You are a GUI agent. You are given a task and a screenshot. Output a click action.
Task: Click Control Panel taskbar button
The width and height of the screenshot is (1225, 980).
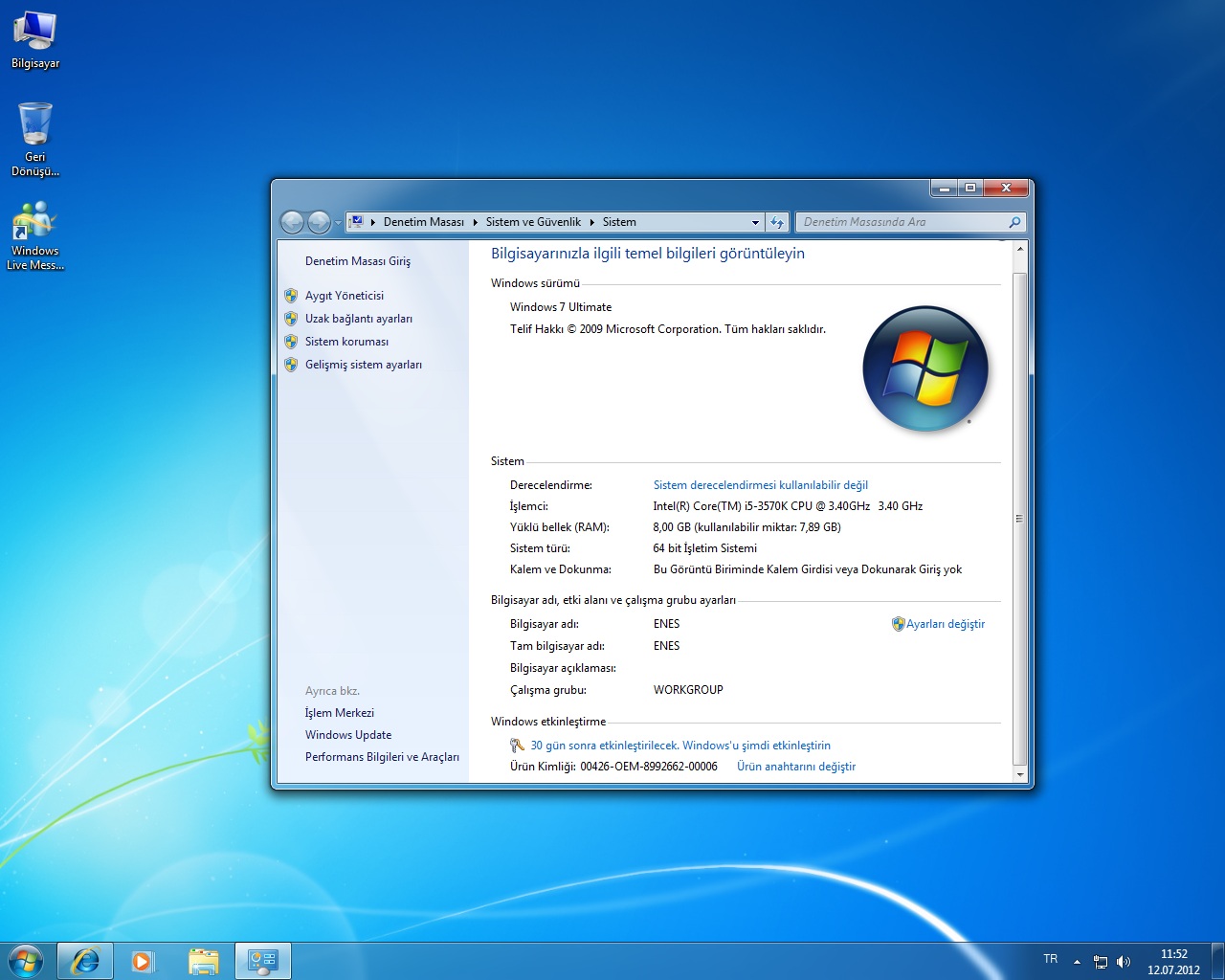point(262,961)
